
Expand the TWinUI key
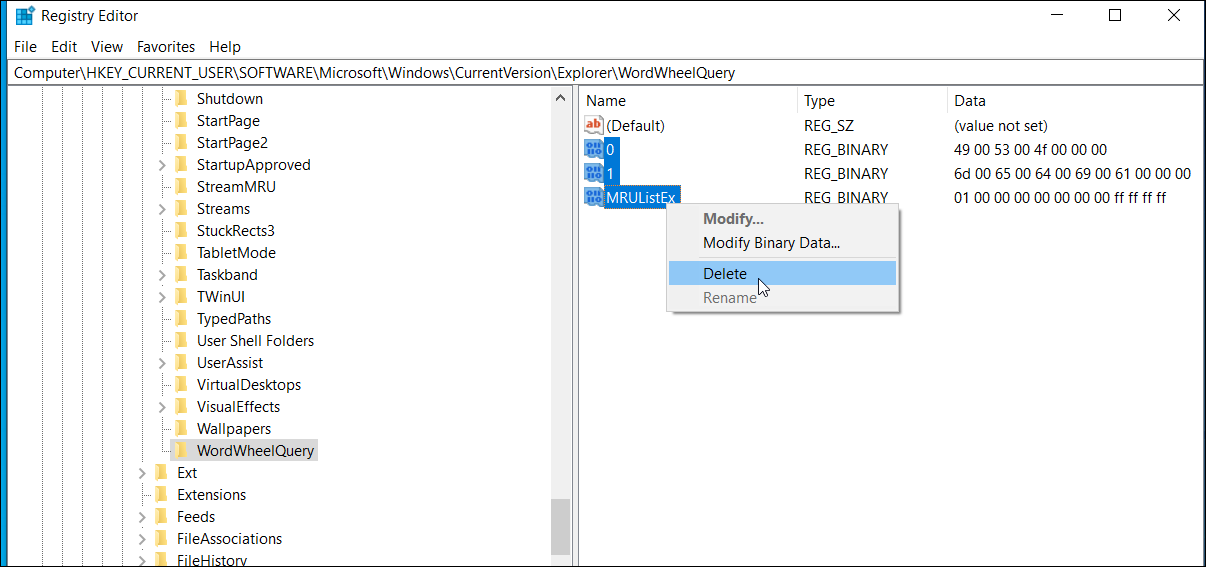coord(162,297)
